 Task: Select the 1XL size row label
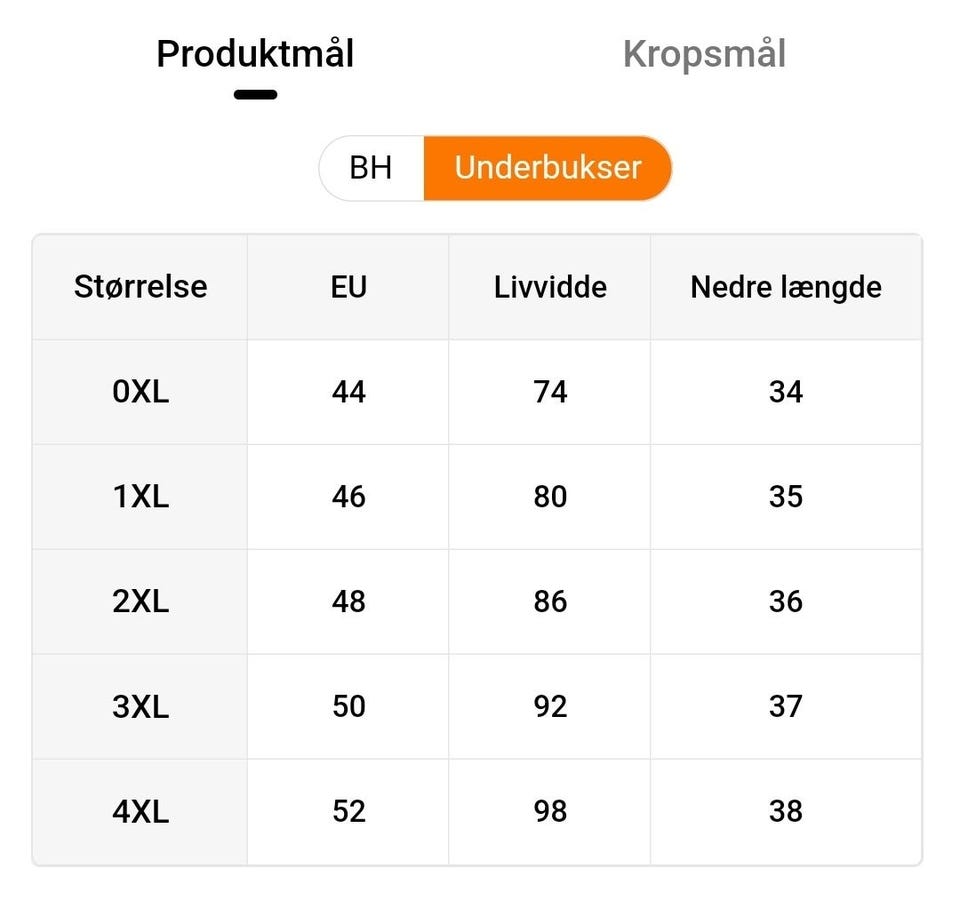click(140, 497)
